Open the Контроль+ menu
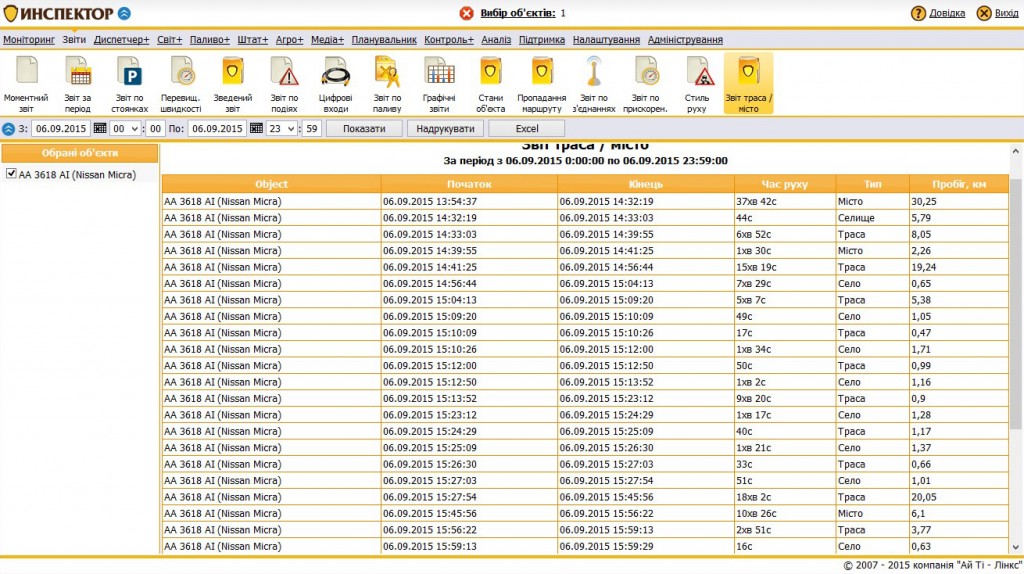Viewport: 1024px width, 574px height. tap(449, 40)
